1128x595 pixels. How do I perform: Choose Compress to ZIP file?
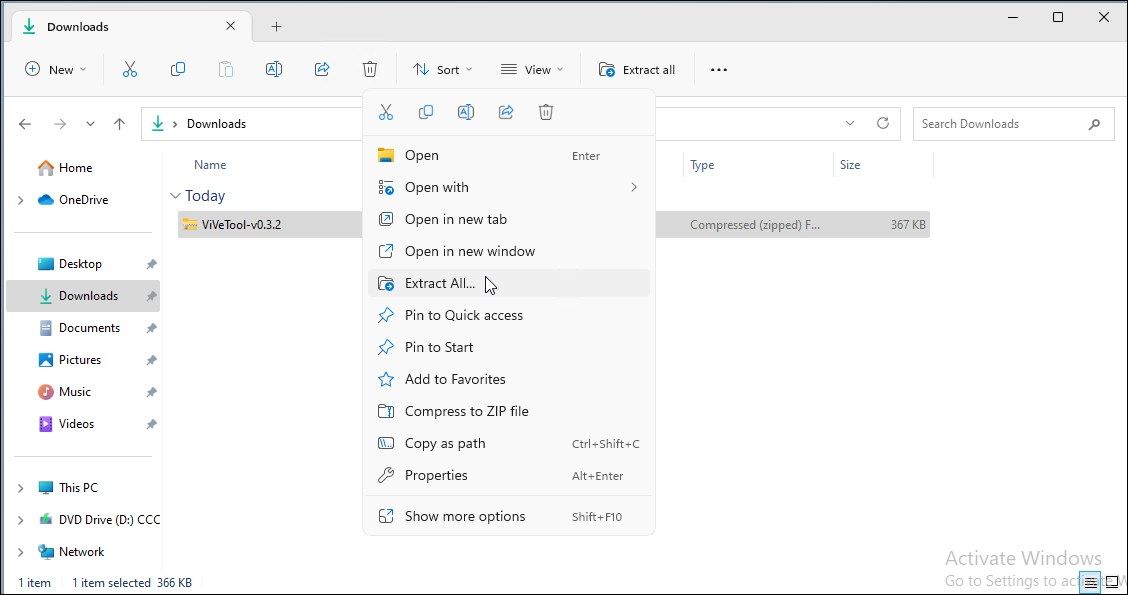(x=465, y=411)
